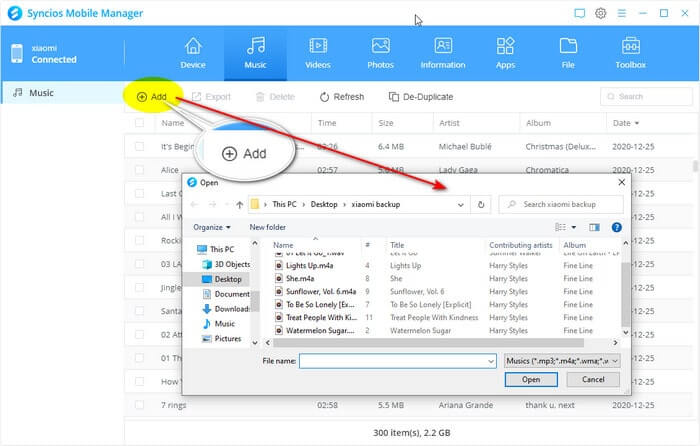This screenshot has height=446, width=700.
Task: Check the box for the row starting 'All I W'
Action: click(x=139, y=217)
